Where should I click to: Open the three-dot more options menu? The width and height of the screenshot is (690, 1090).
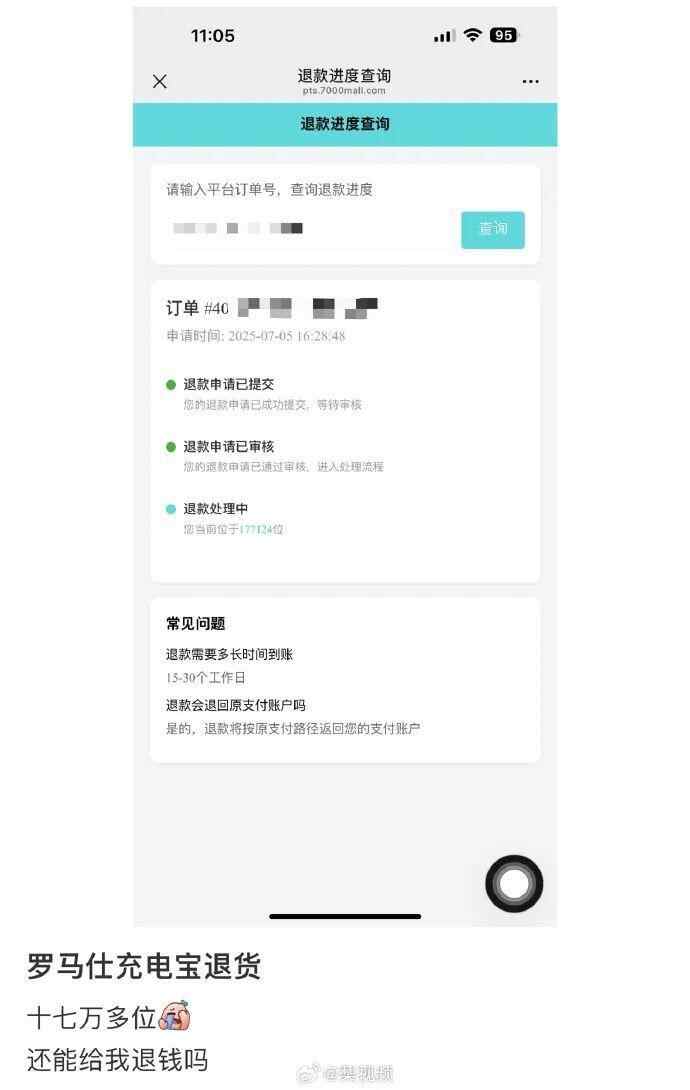[x=530, y=81]
